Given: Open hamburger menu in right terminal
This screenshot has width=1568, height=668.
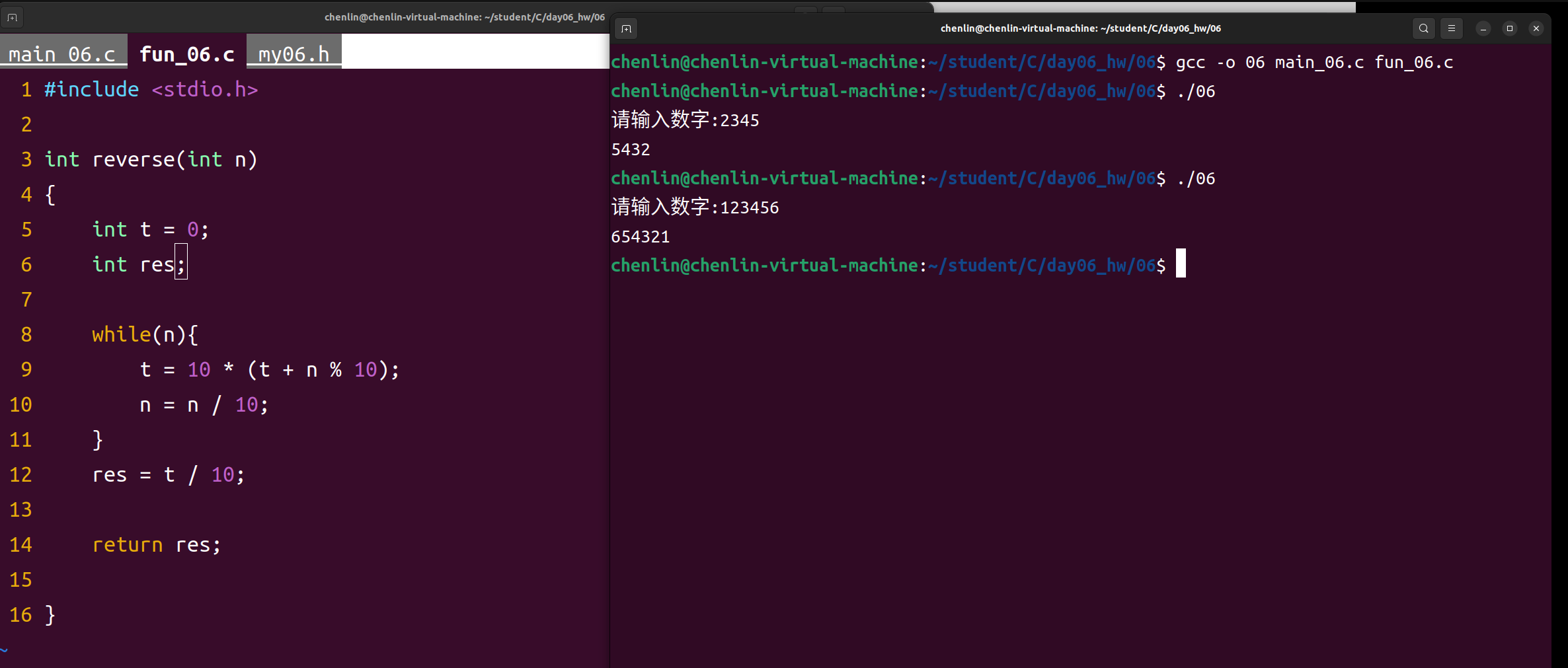Looking at the screenshot, I should [1452, 28].
